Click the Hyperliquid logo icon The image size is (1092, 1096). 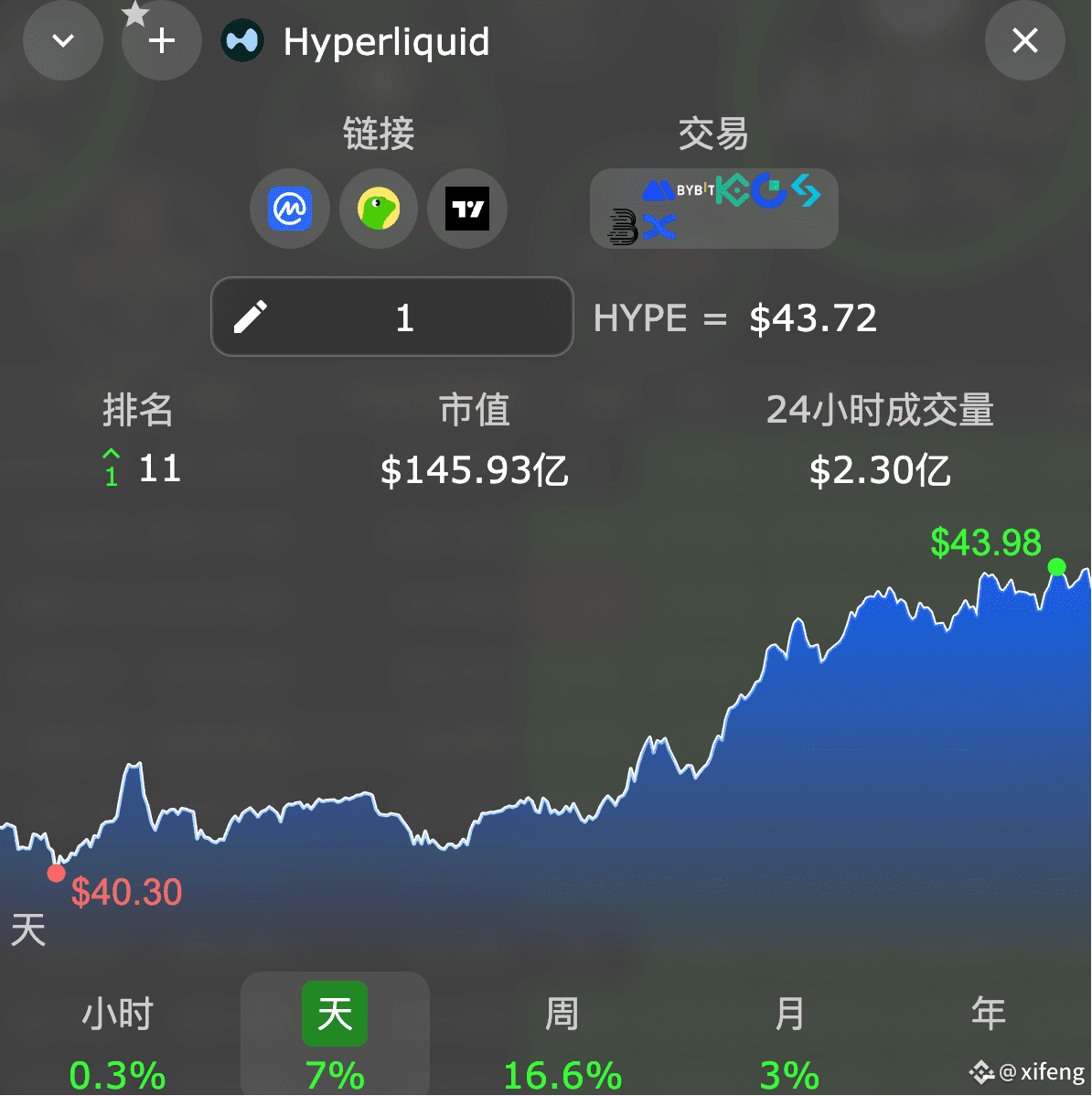point(241,40)
